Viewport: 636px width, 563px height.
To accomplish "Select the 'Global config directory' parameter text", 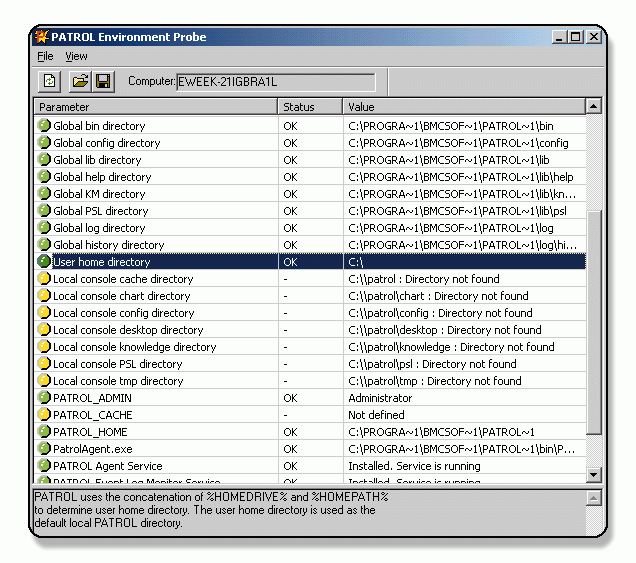I will tap(107, 143).
